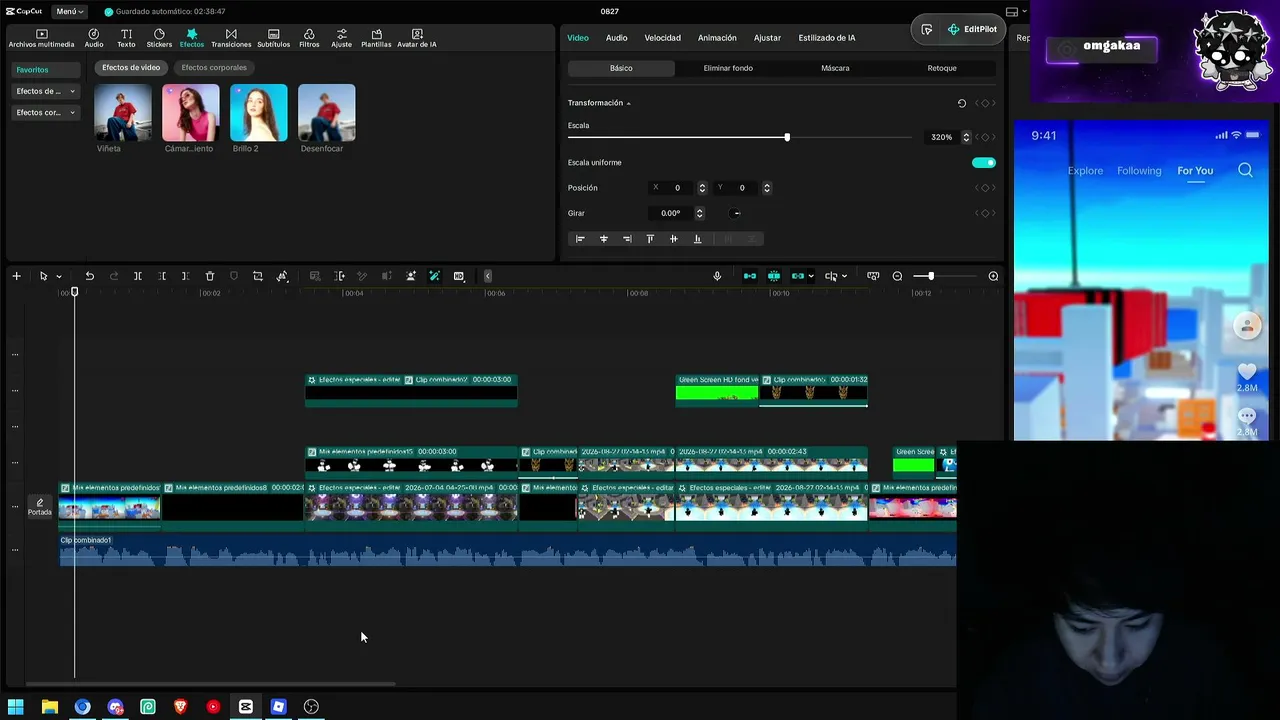Split the clip at the playhead
The width and height of the screenshot is (1280, 720).
click(138, 276)
